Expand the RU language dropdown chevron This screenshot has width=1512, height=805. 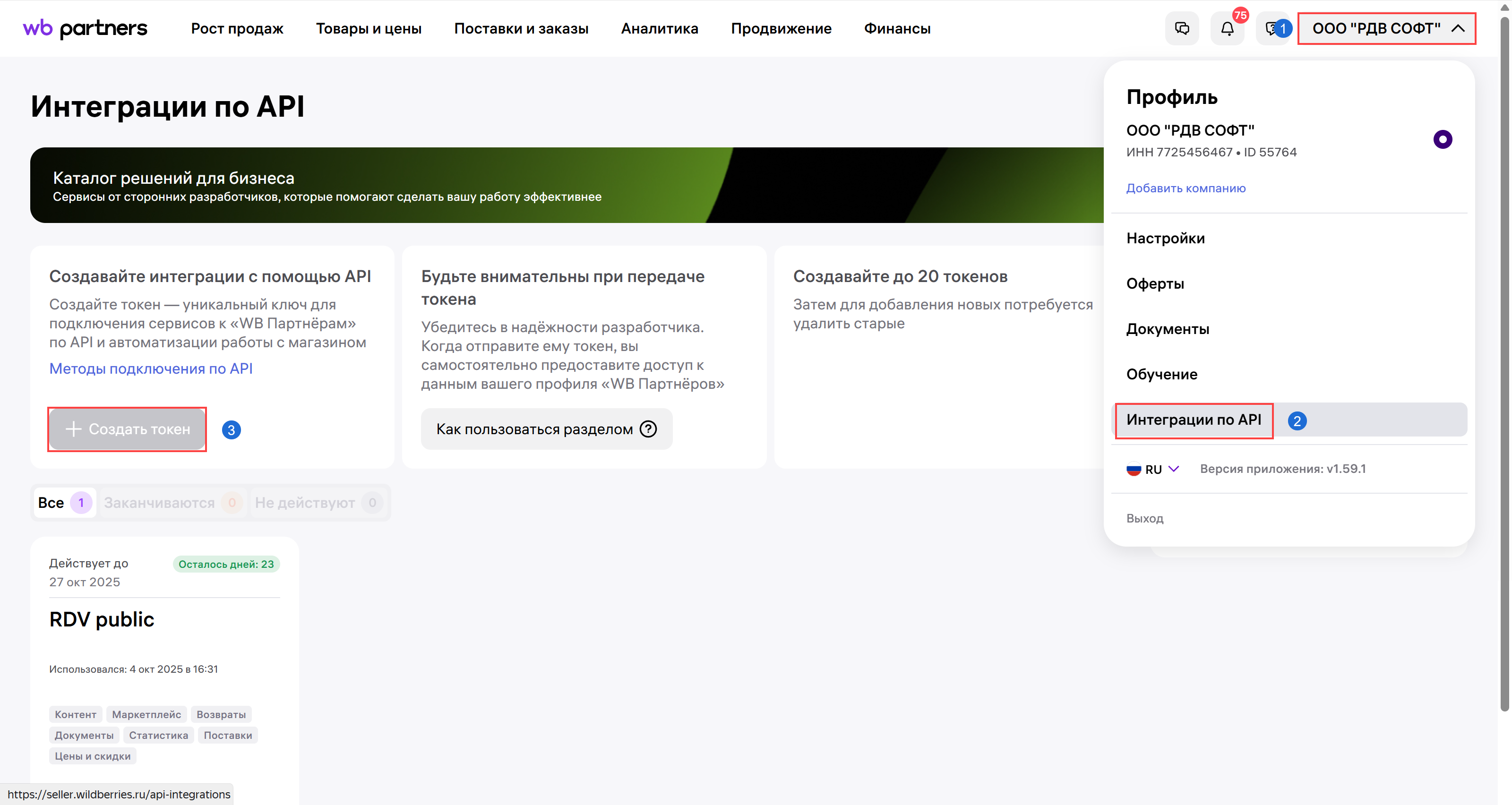pos(1173,469)
